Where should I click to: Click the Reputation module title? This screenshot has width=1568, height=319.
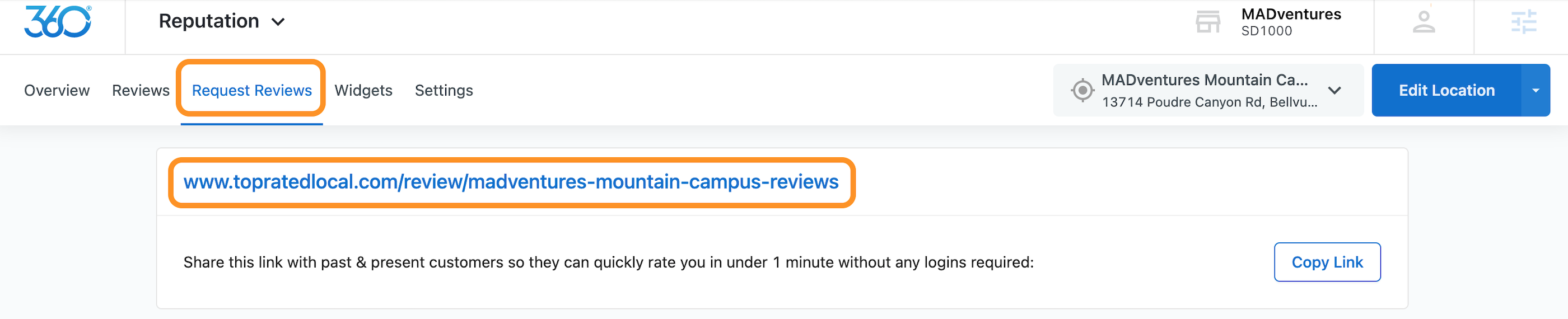coord(209,21)
